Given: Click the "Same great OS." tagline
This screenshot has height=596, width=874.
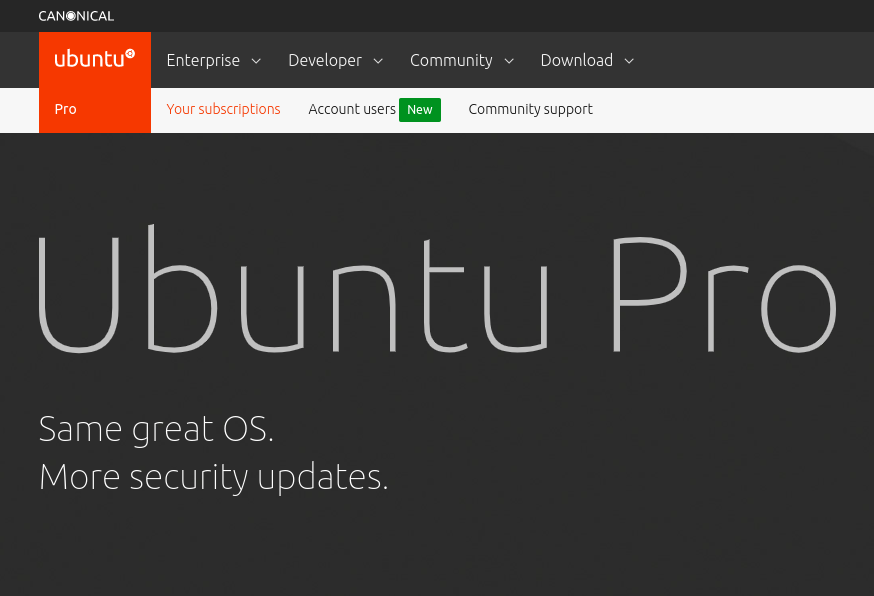Looking at the screenshot, I should (156, 429).
